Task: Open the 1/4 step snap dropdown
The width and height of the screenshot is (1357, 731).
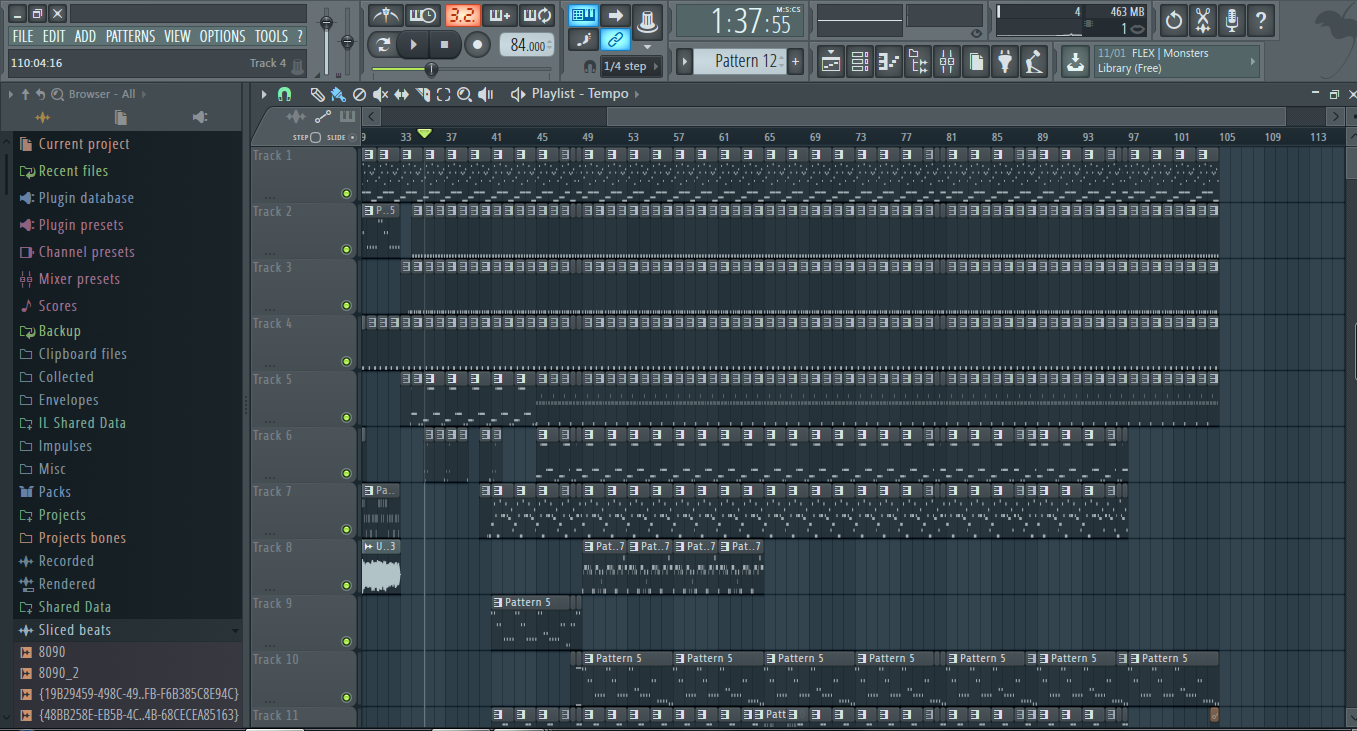Action: coord(632,66)
